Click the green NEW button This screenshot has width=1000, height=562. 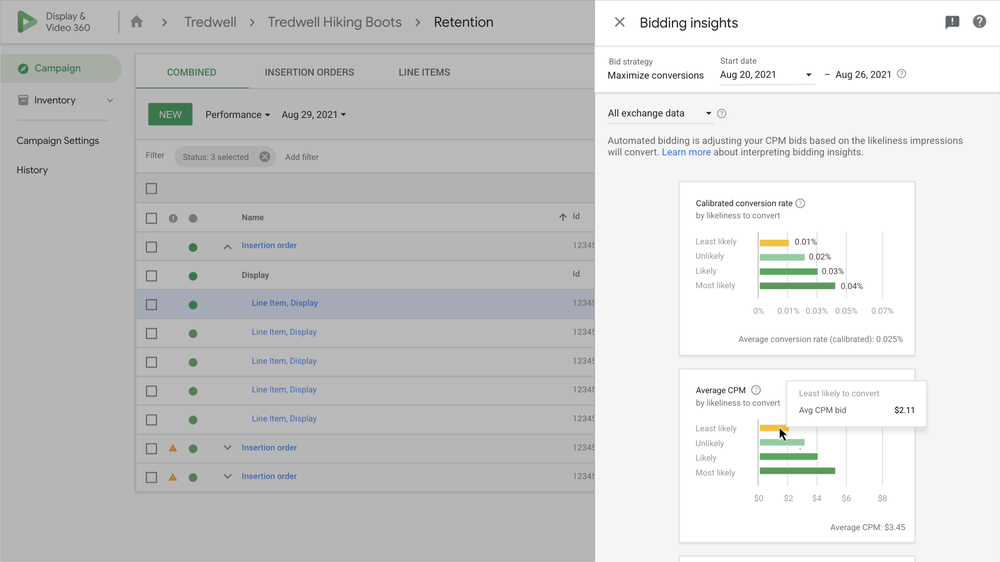(x=170, y=115)
